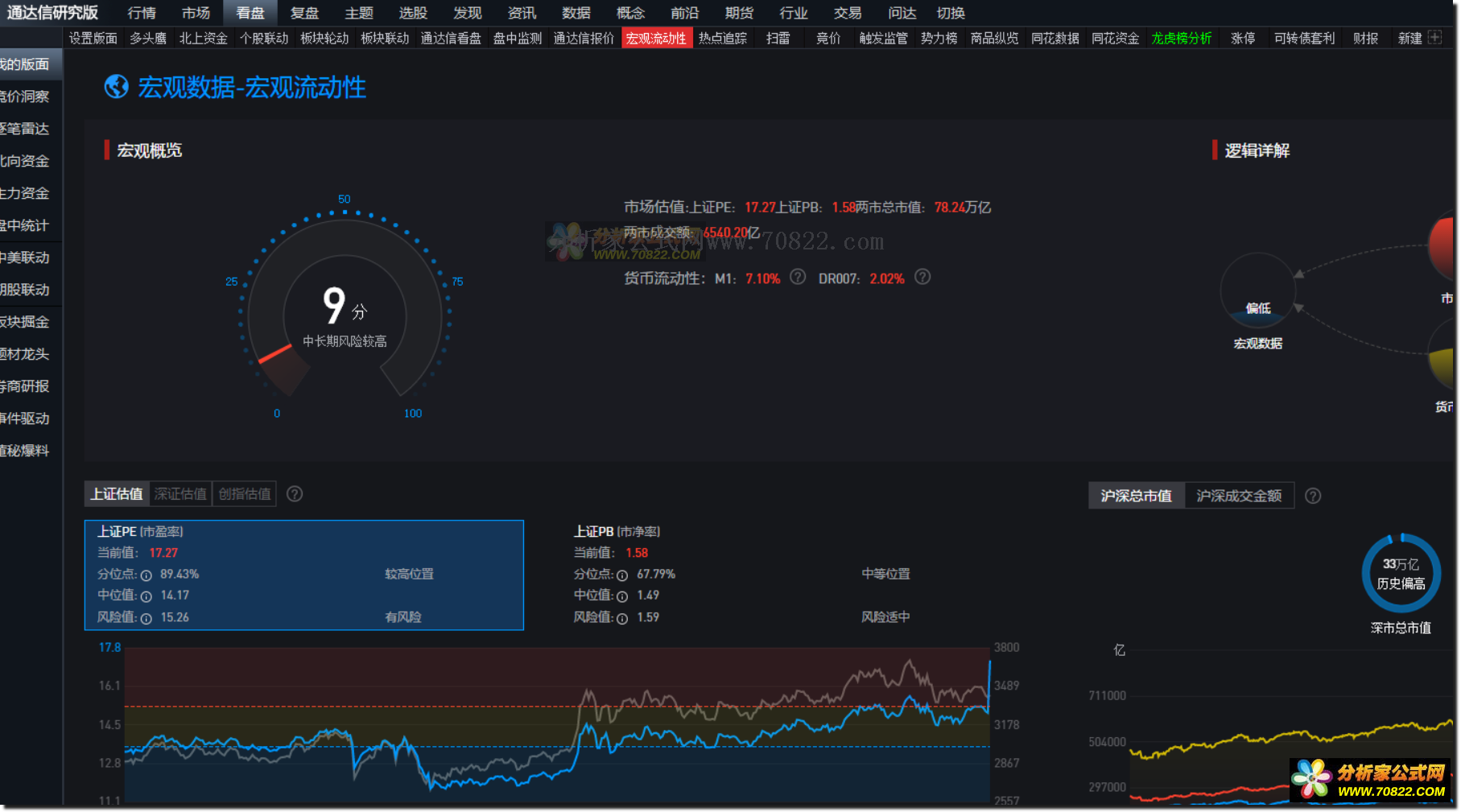Image resolution: width=1461 pixels, height=812 pixels.
Task: Click the 上证PB 市净率 panel heading
Action: coord(617,531)
